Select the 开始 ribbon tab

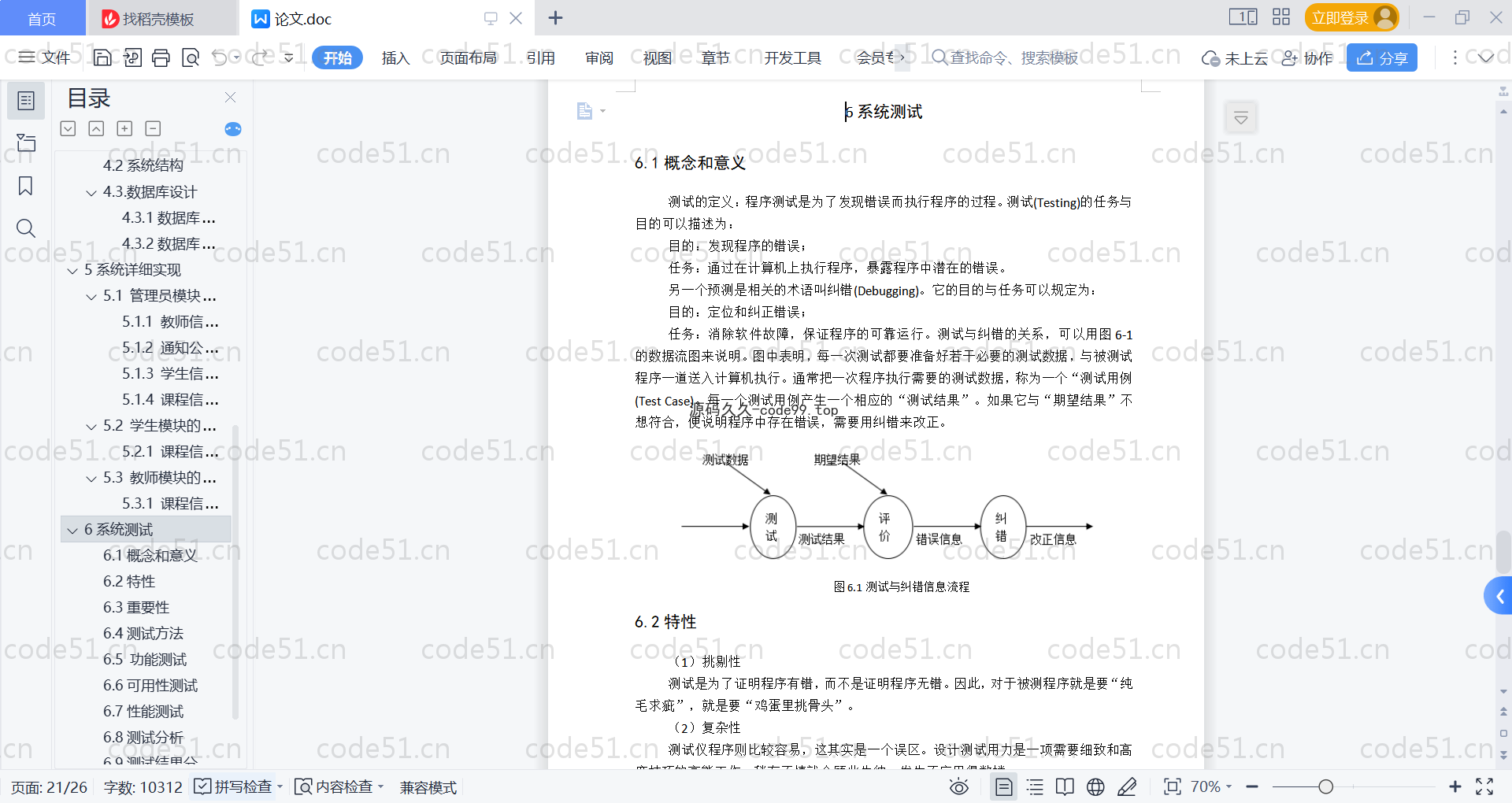pyautogui.click(x=337, y=57)
